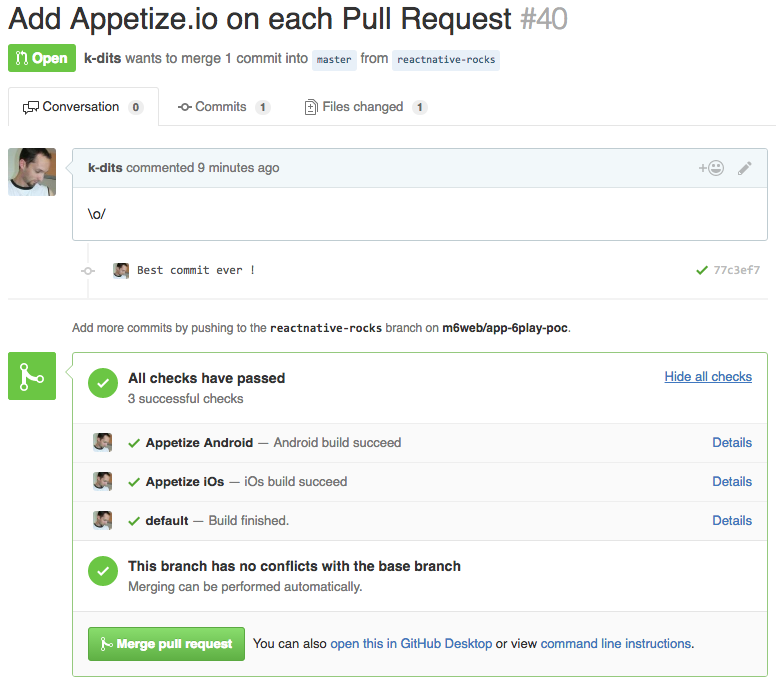Click the \o/ comment body text
This screenshot has height=684, width=776.
coord(97,214)
